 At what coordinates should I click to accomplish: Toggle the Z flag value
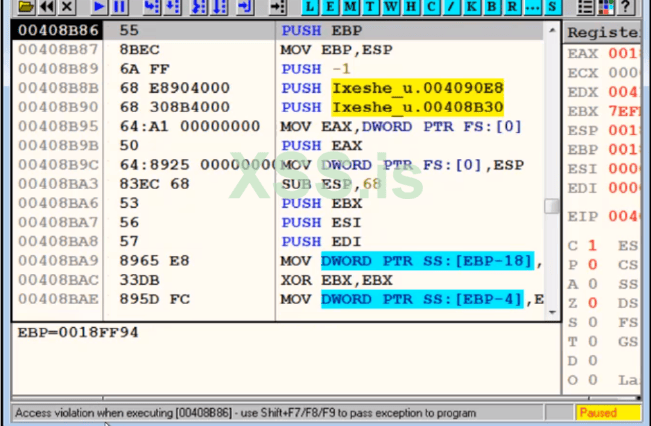tap(593, 303)
